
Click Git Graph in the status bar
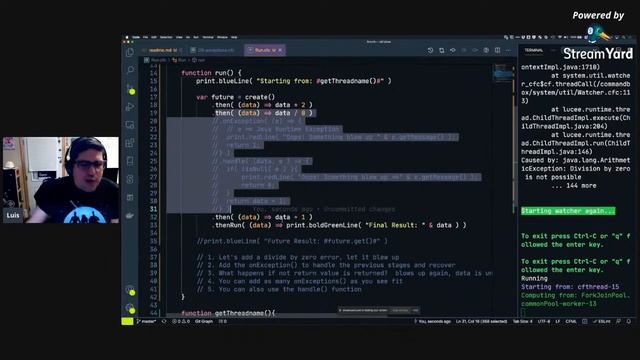[x=204, y=322]
